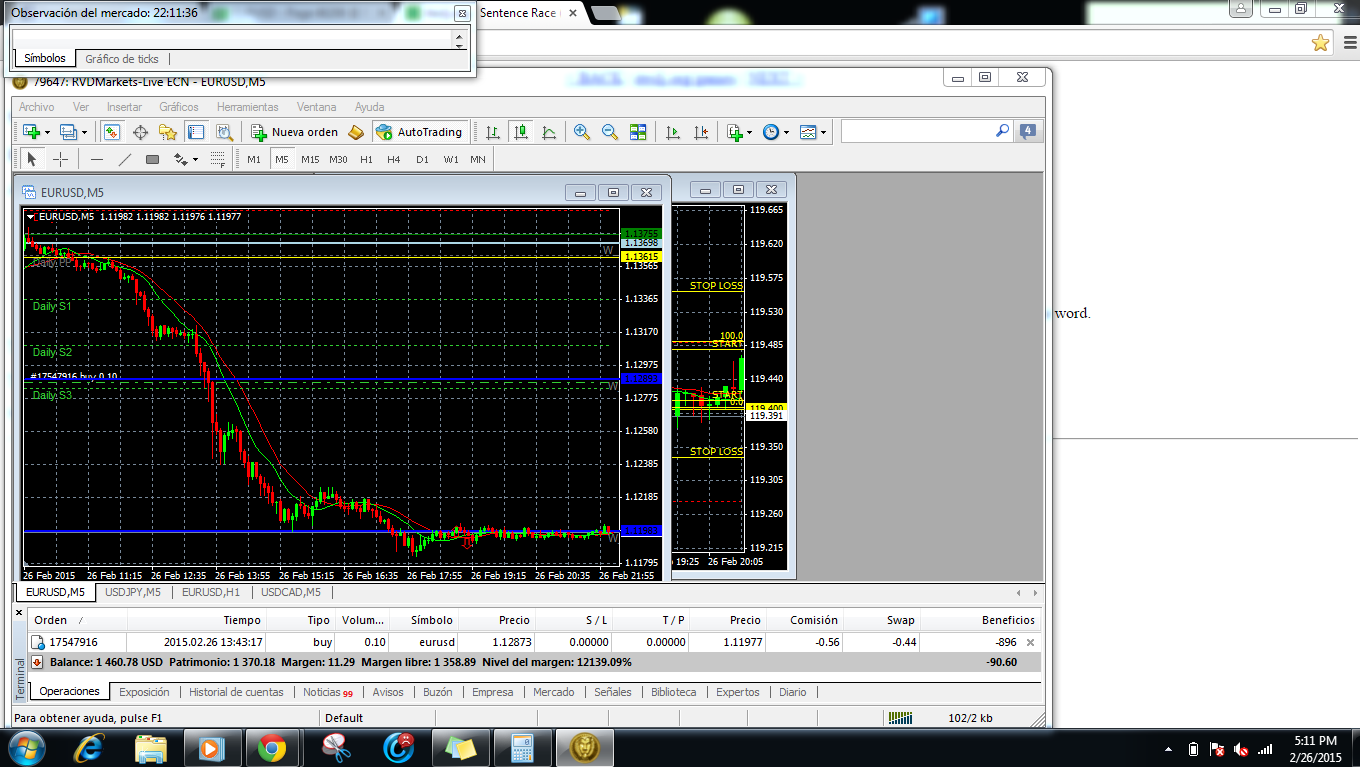Open the Archivo menu

[37, 107]
